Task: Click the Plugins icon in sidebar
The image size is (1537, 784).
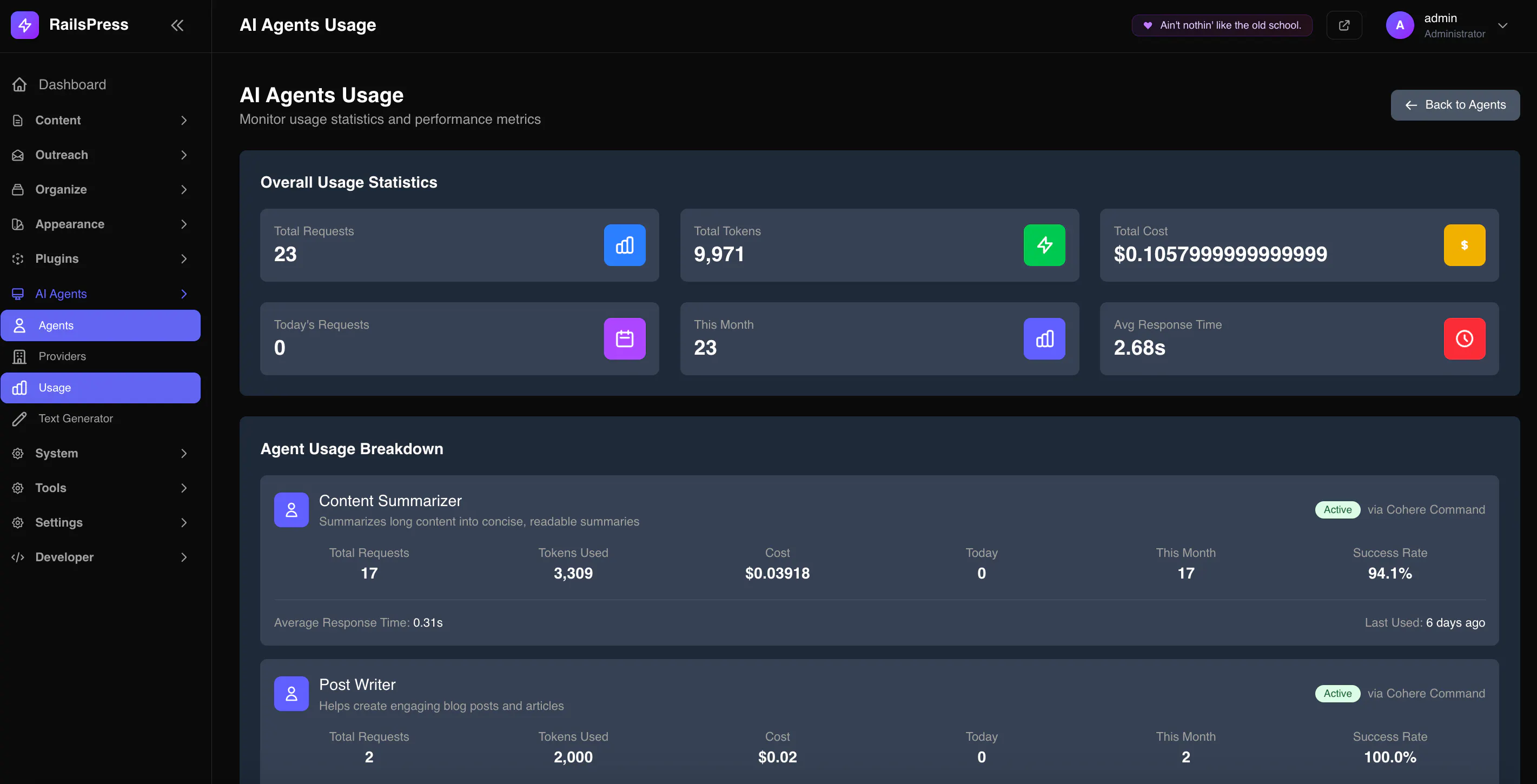Action: 18,259
